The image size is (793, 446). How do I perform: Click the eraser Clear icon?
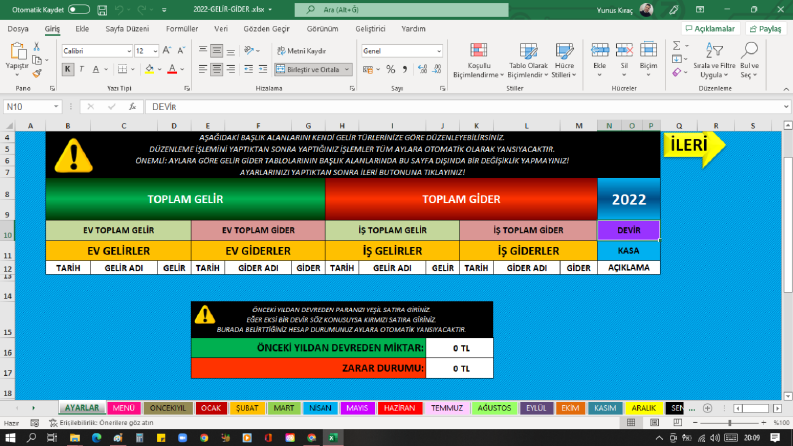pos(677,73)
